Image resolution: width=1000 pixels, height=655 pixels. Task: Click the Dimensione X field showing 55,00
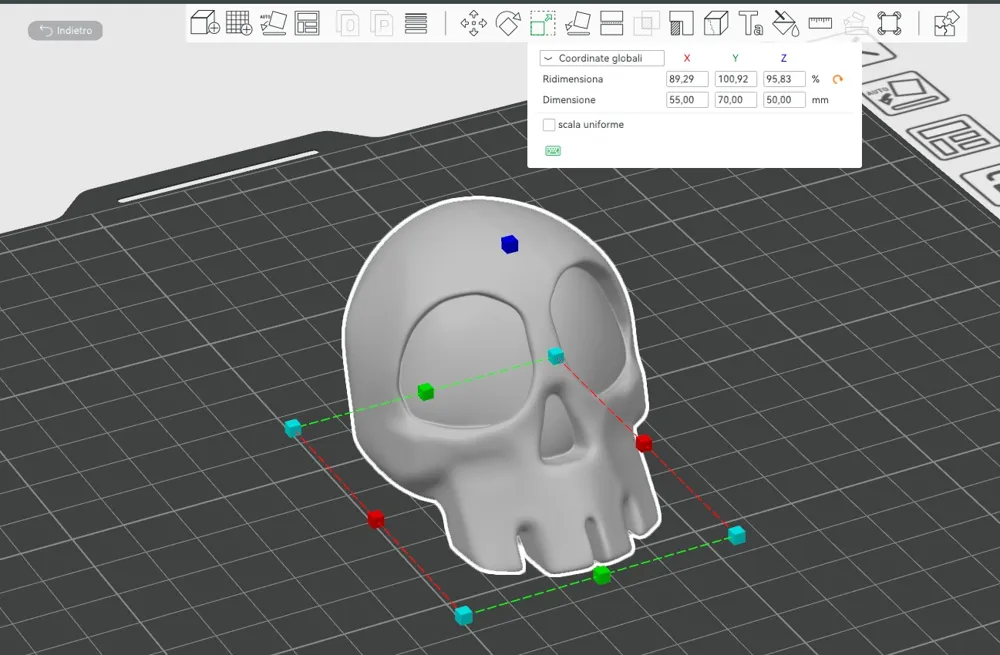click(687, 99)
